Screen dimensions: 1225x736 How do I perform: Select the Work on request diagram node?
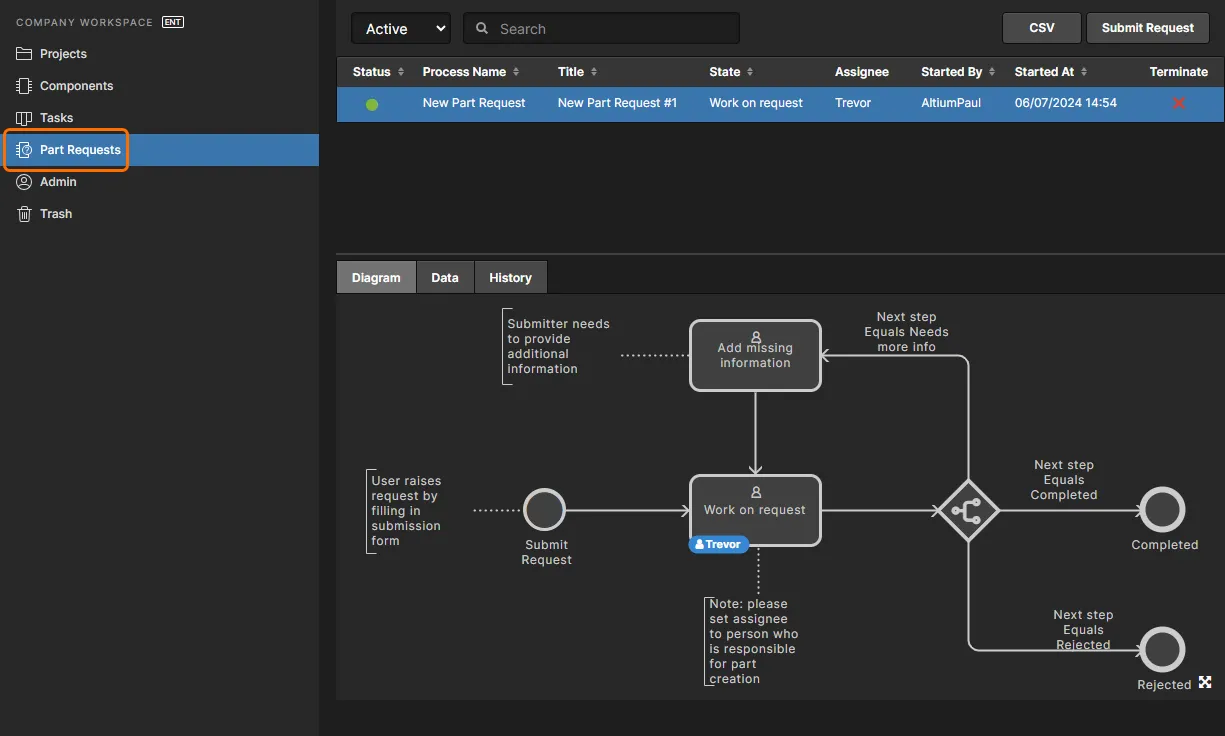[755, 505]
